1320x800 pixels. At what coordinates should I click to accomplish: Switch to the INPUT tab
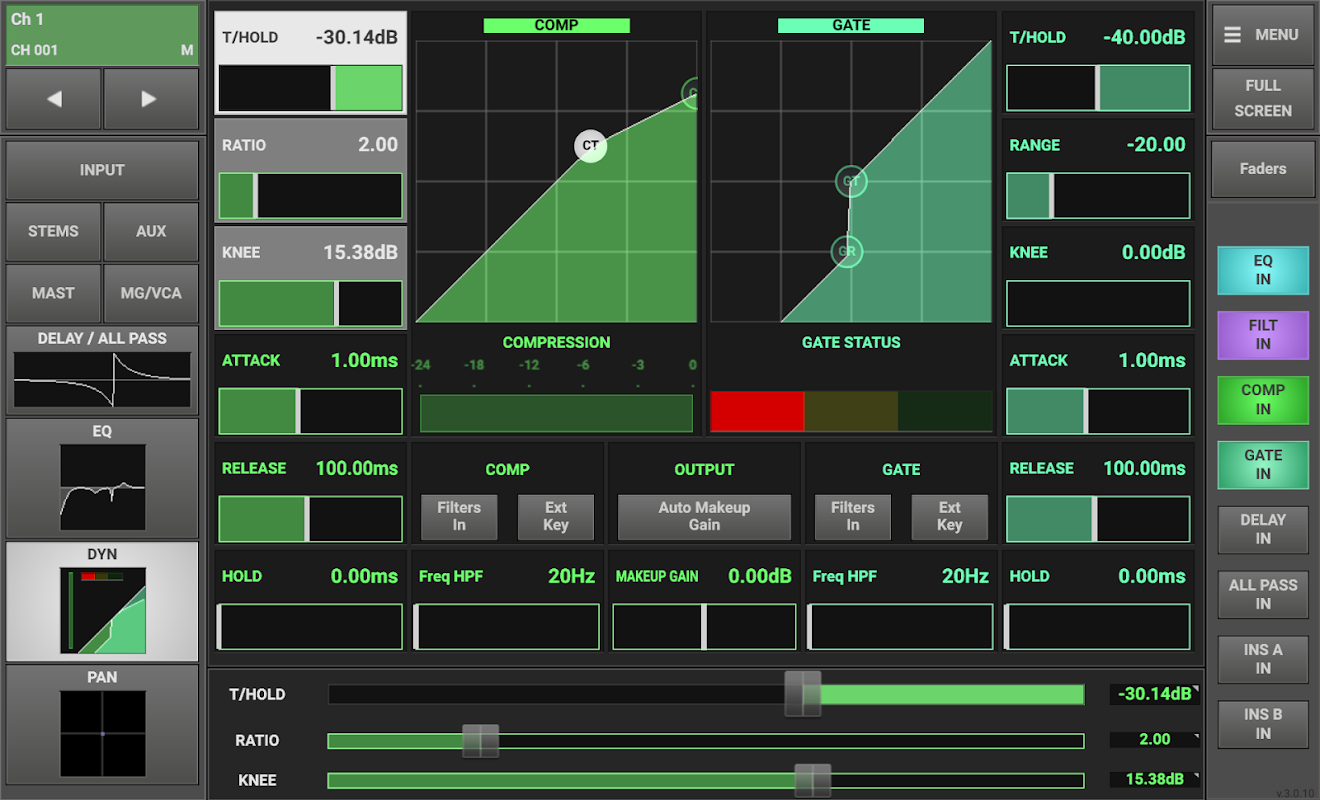[102, 170]
